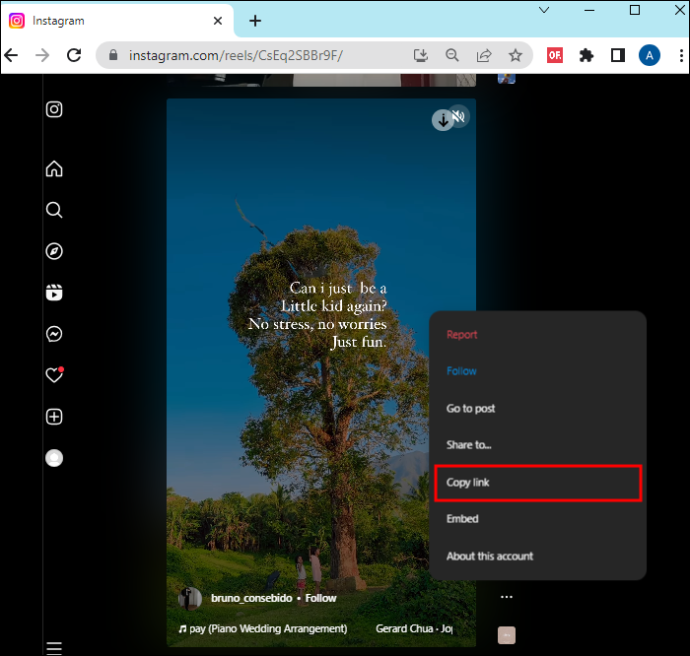Open Chrome profile A avatar

coord(649,55)
